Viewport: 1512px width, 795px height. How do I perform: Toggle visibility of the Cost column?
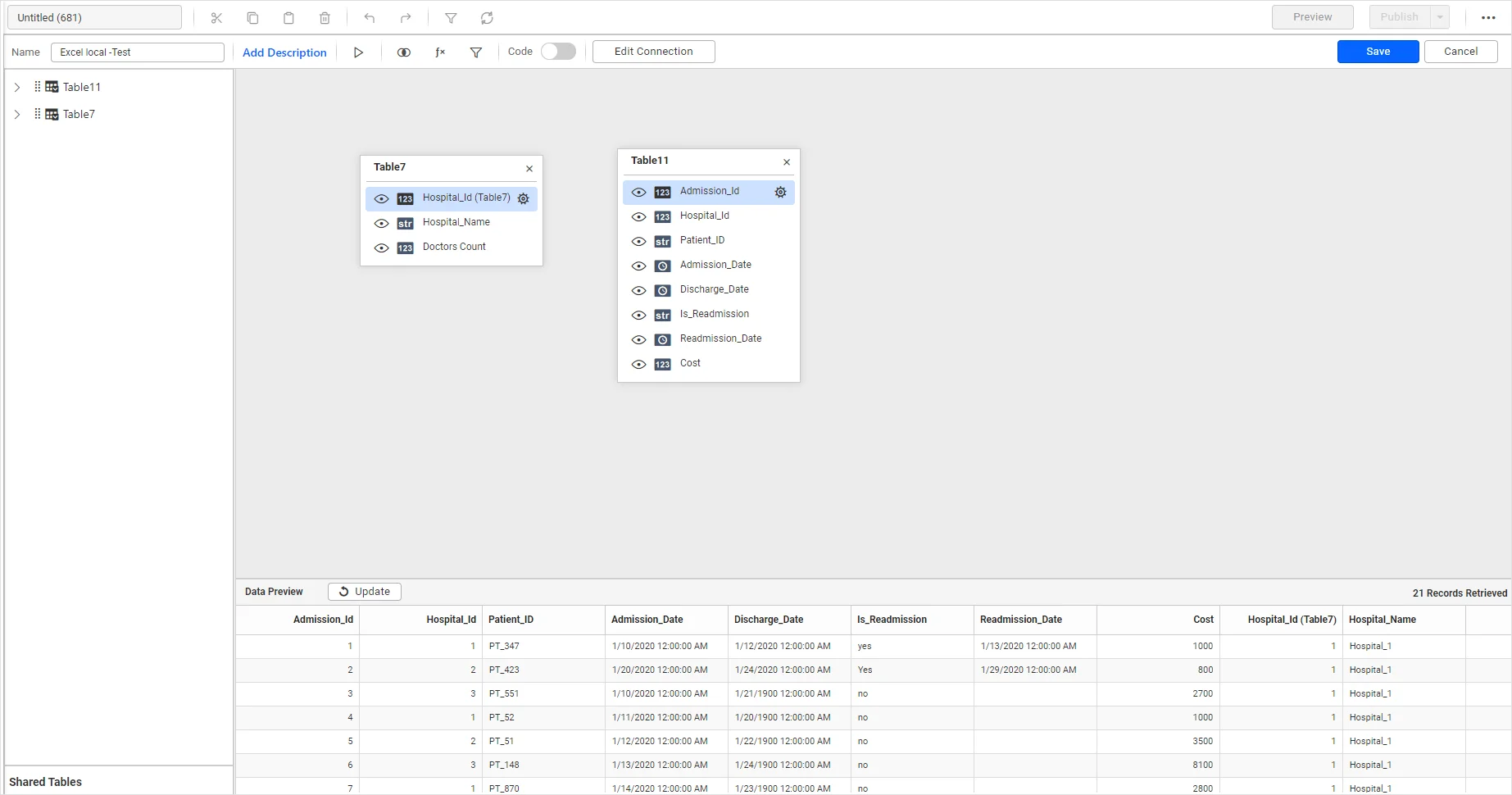(x=638, y=364)
